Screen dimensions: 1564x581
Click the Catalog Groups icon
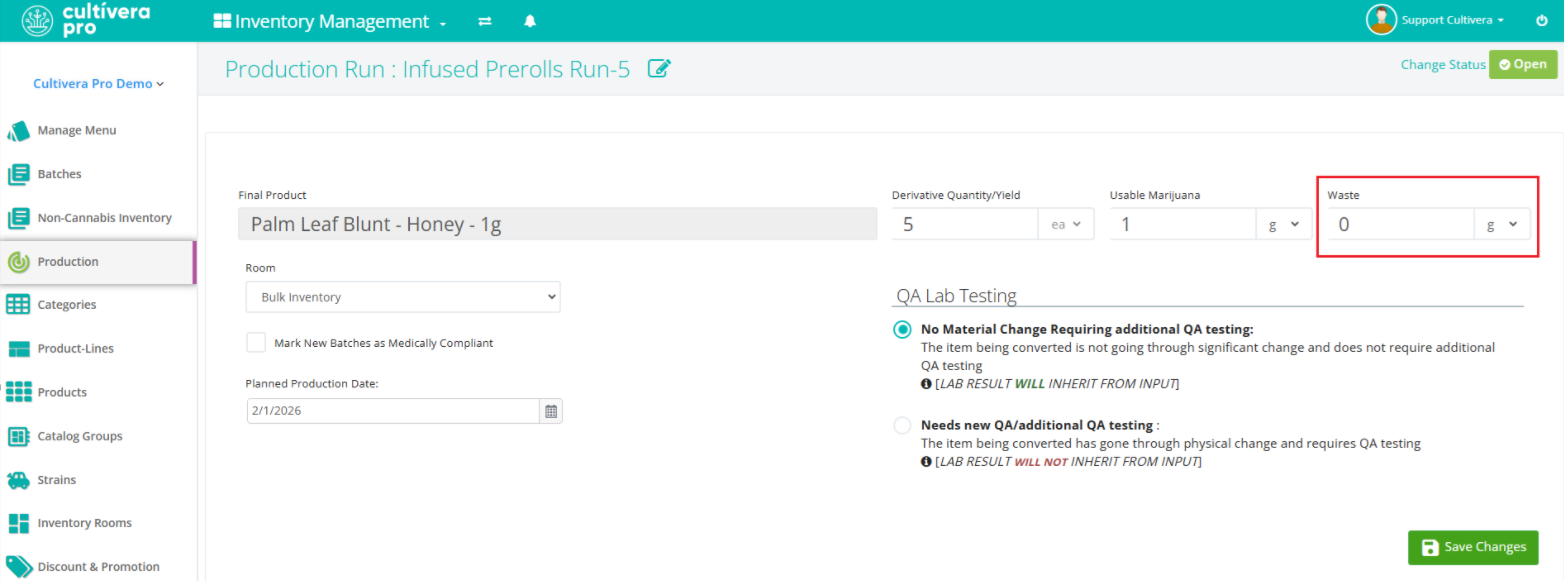(x=18, y=436)
